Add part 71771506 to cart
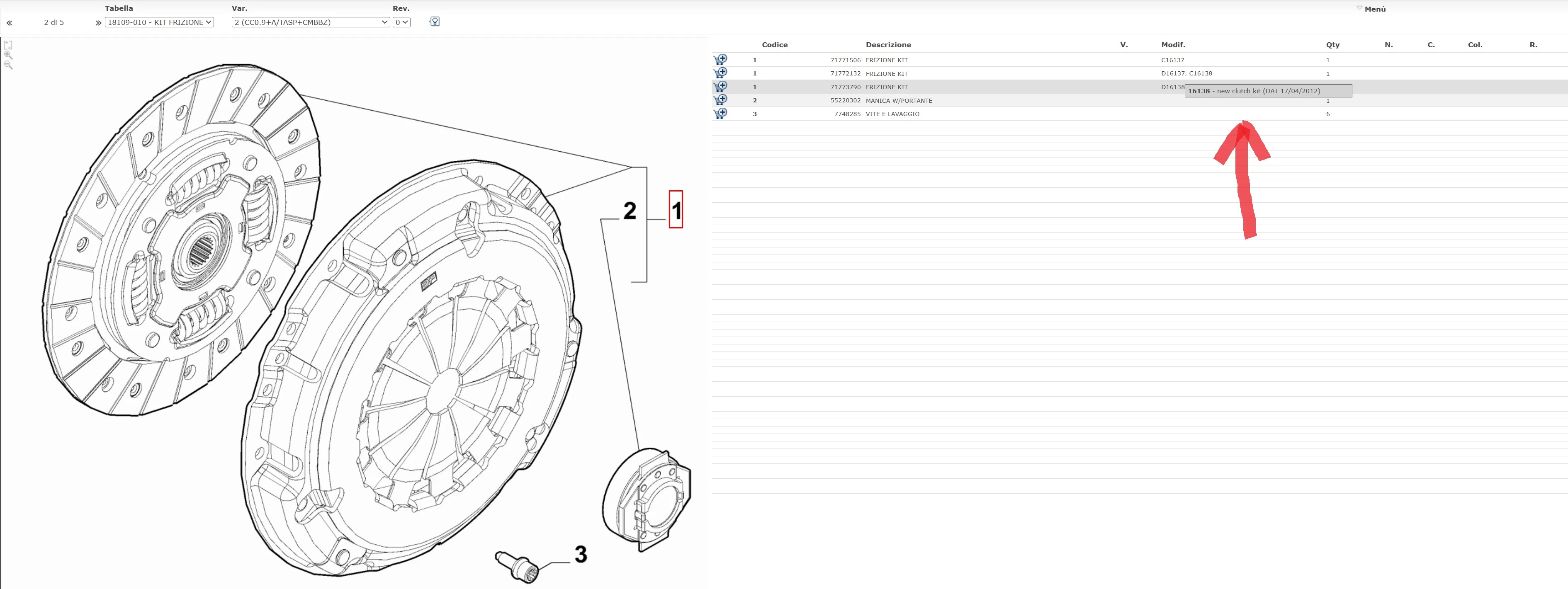The height and width of the screenshot is (589, 1568). click(720, 60)
